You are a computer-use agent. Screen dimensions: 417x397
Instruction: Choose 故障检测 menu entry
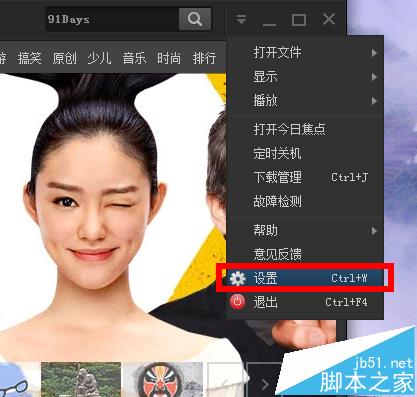[305, 201]
